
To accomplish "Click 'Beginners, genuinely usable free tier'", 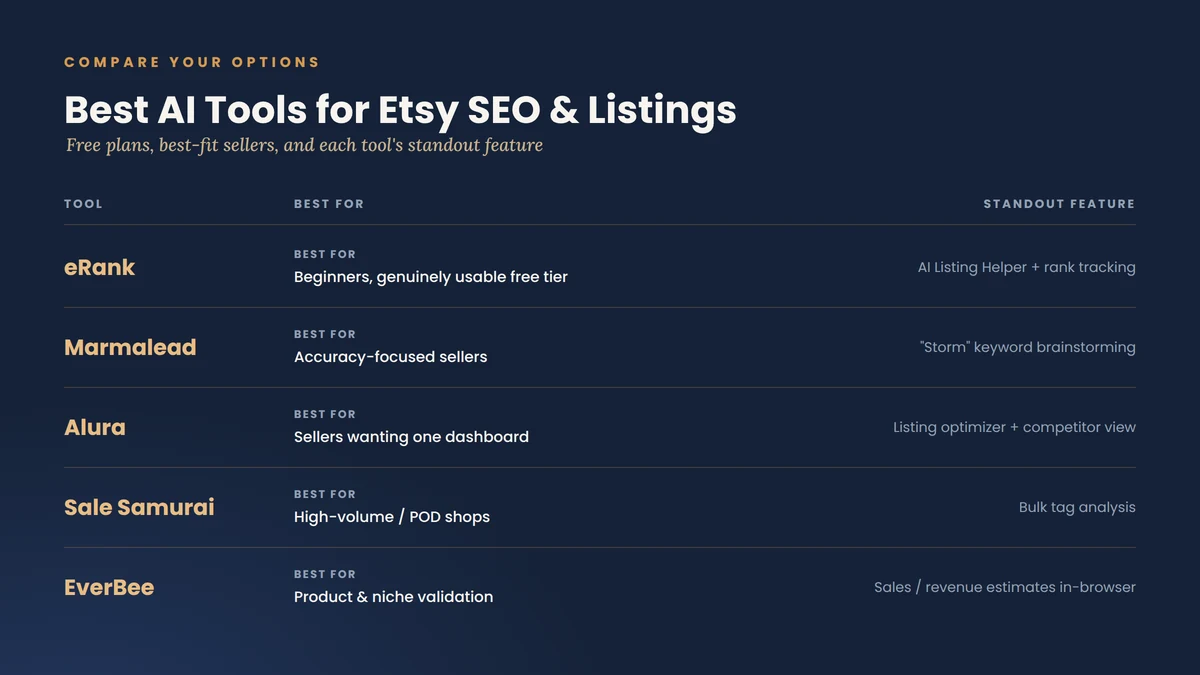I will click(431, 277).
